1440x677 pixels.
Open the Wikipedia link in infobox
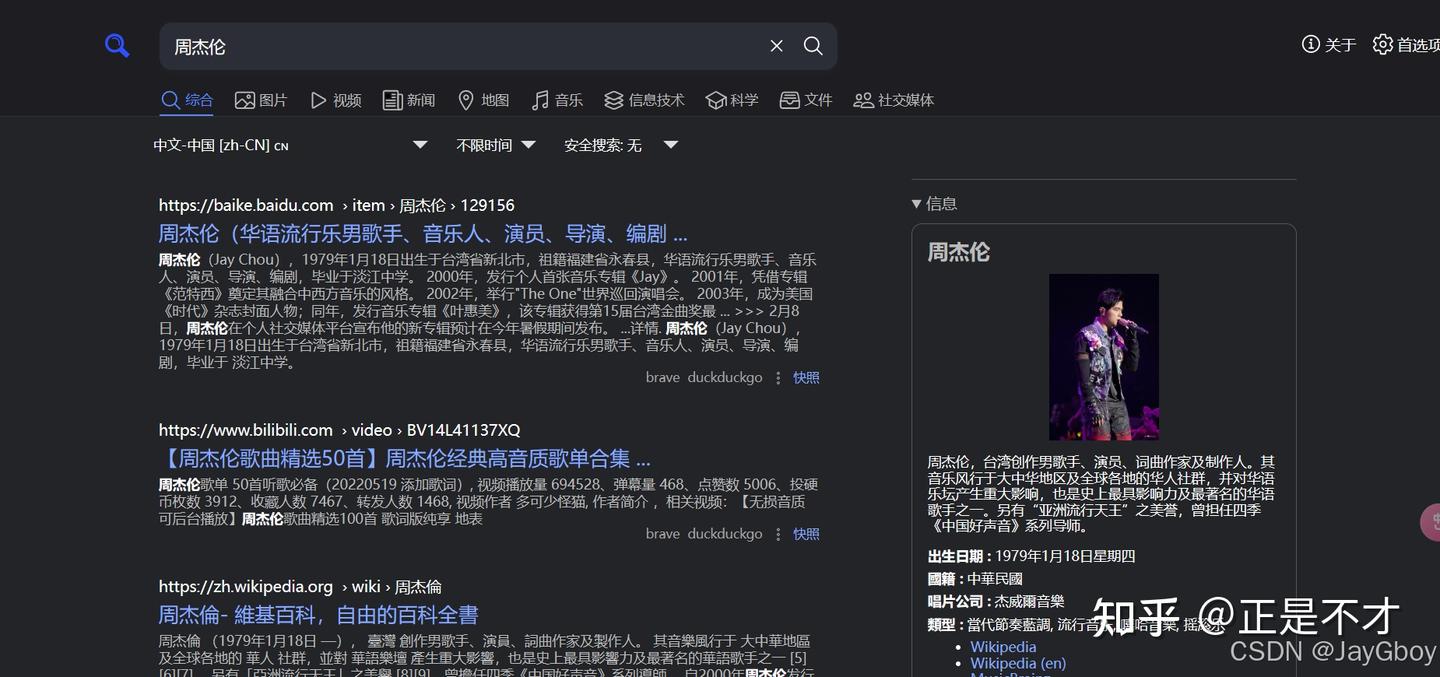[1003, 647]
